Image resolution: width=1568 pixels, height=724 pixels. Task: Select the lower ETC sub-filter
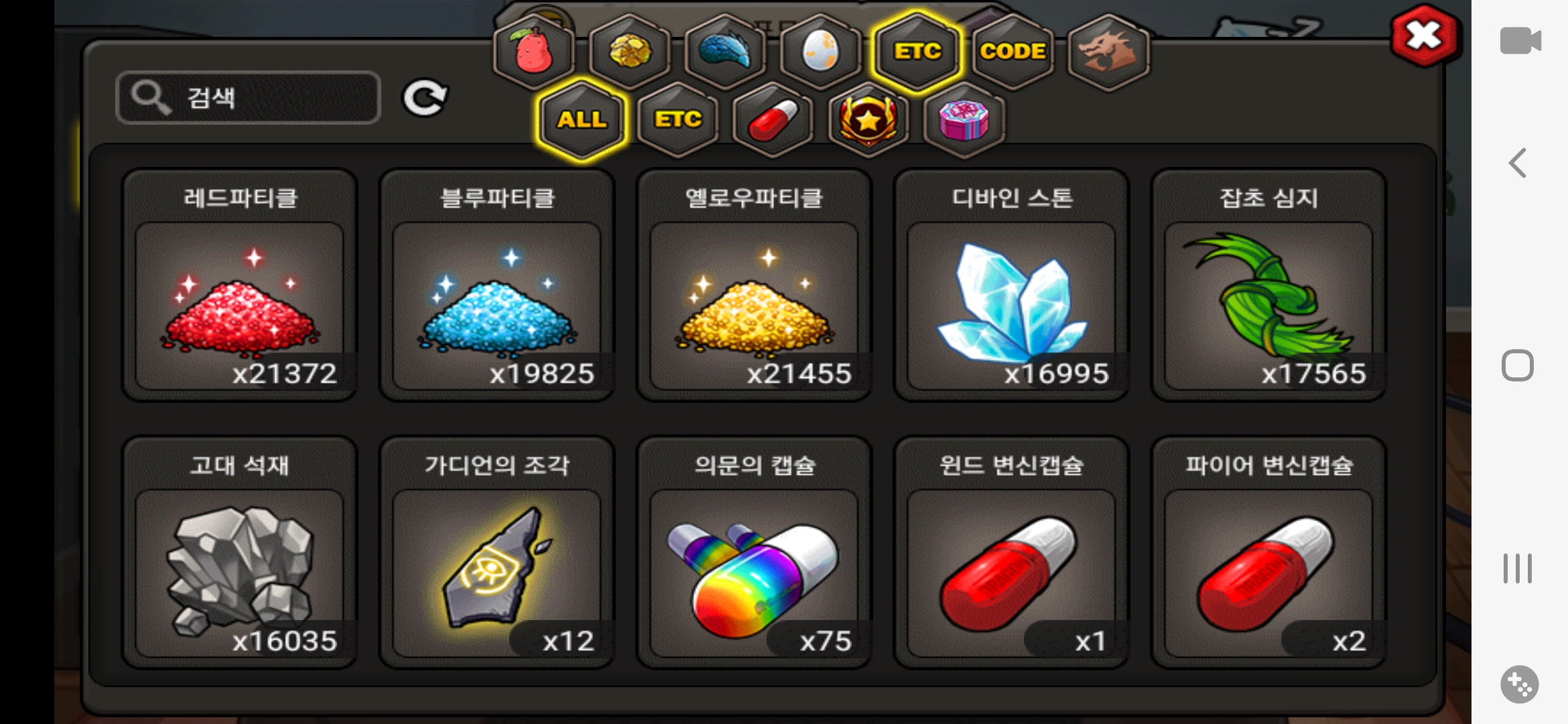coord(678,119)
